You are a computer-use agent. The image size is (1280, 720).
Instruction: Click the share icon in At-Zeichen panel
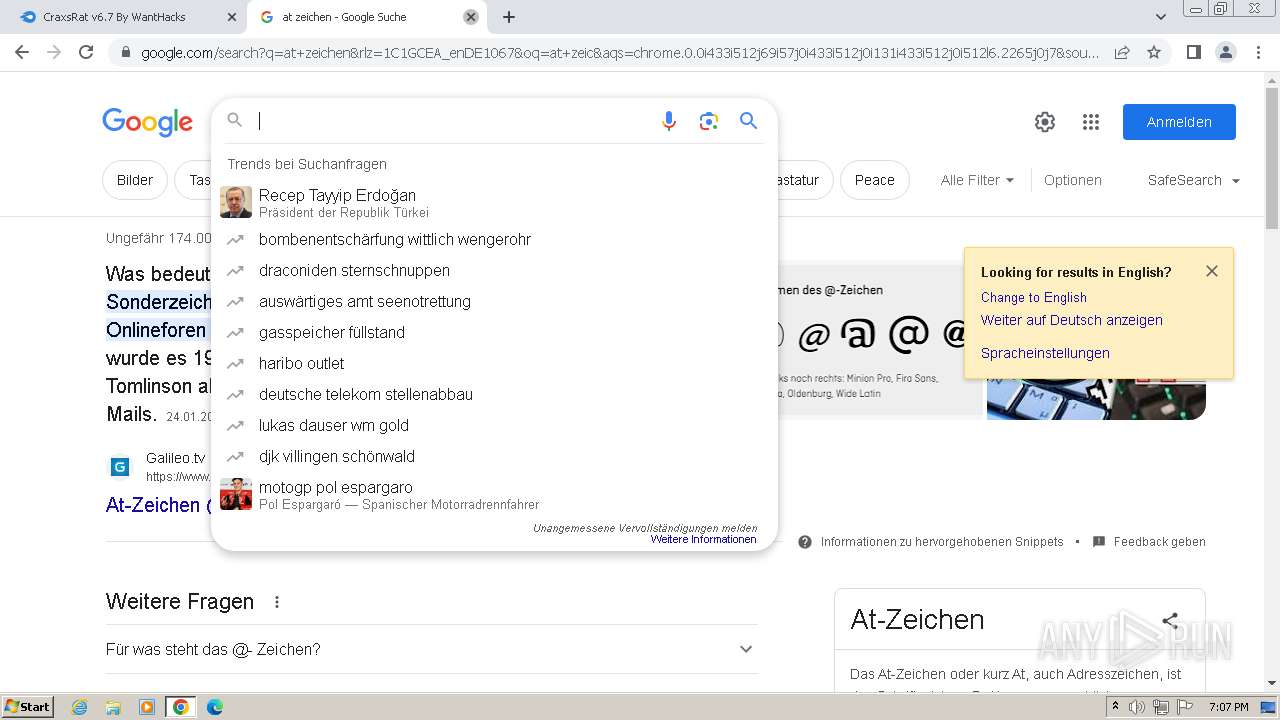1170,620
